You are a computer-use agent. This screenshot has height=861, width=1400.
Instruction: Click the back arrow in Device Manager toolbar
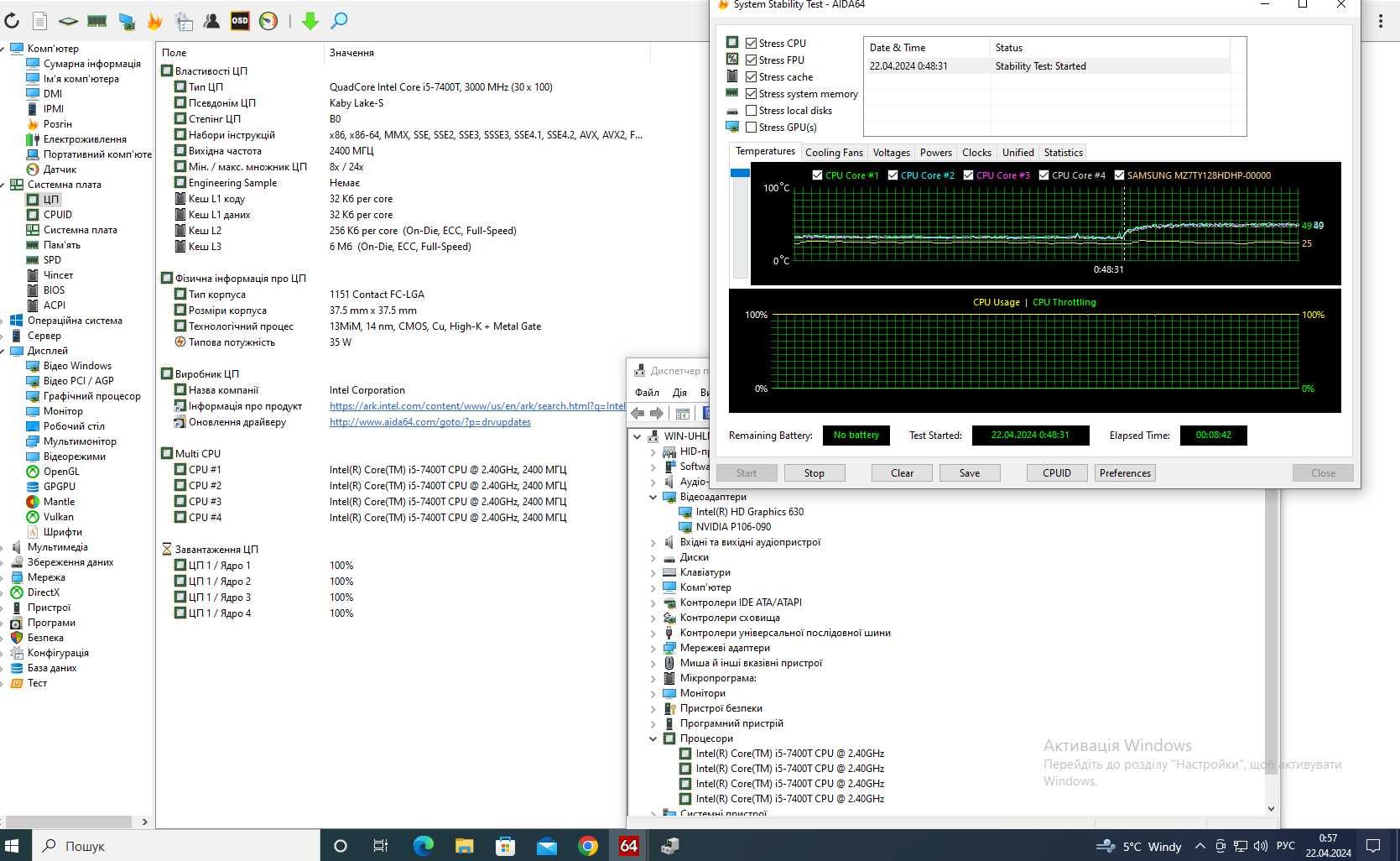tap(638, 413)
